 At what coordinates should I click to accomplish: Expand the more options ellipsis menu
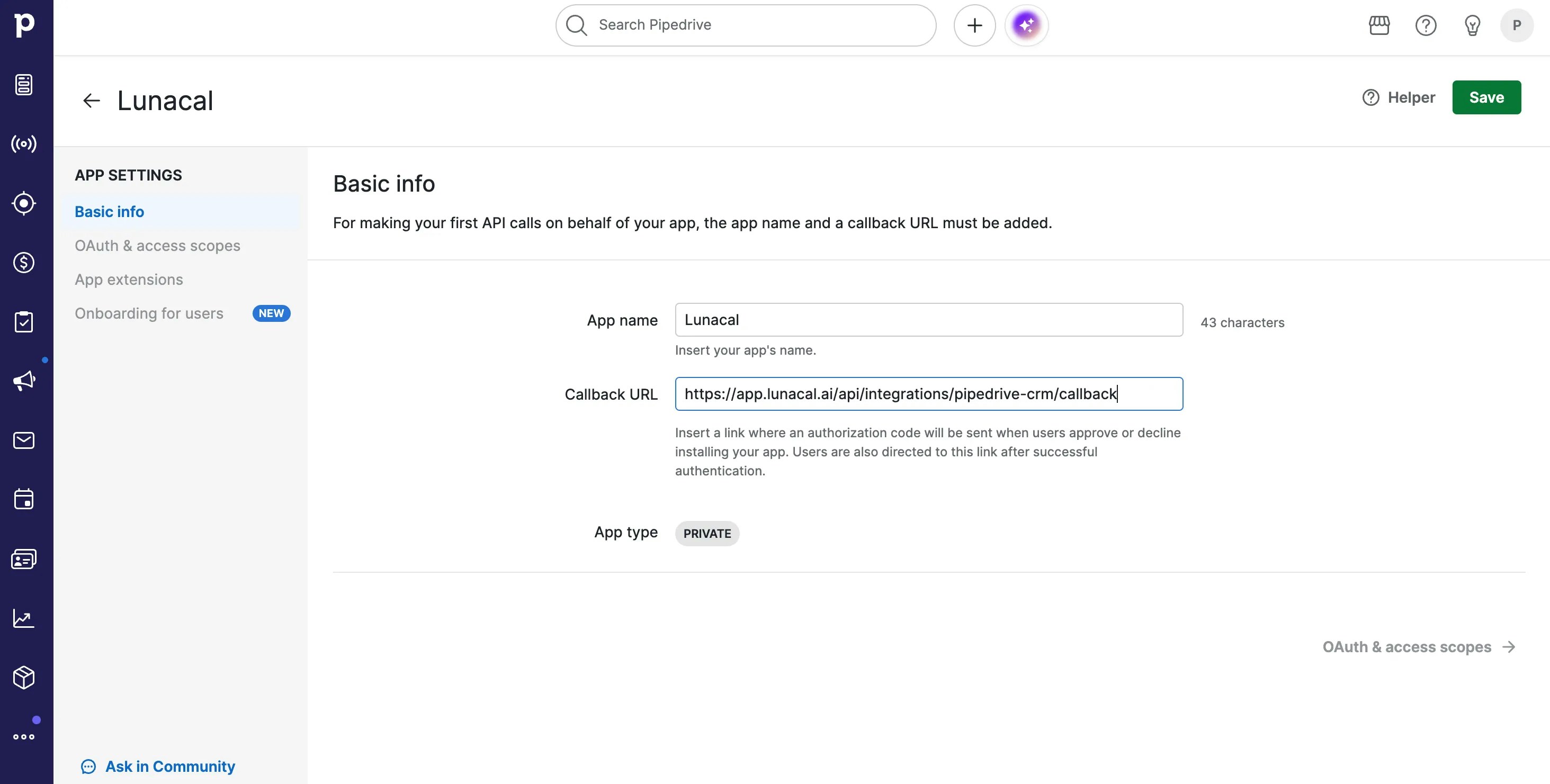point(23,736)
